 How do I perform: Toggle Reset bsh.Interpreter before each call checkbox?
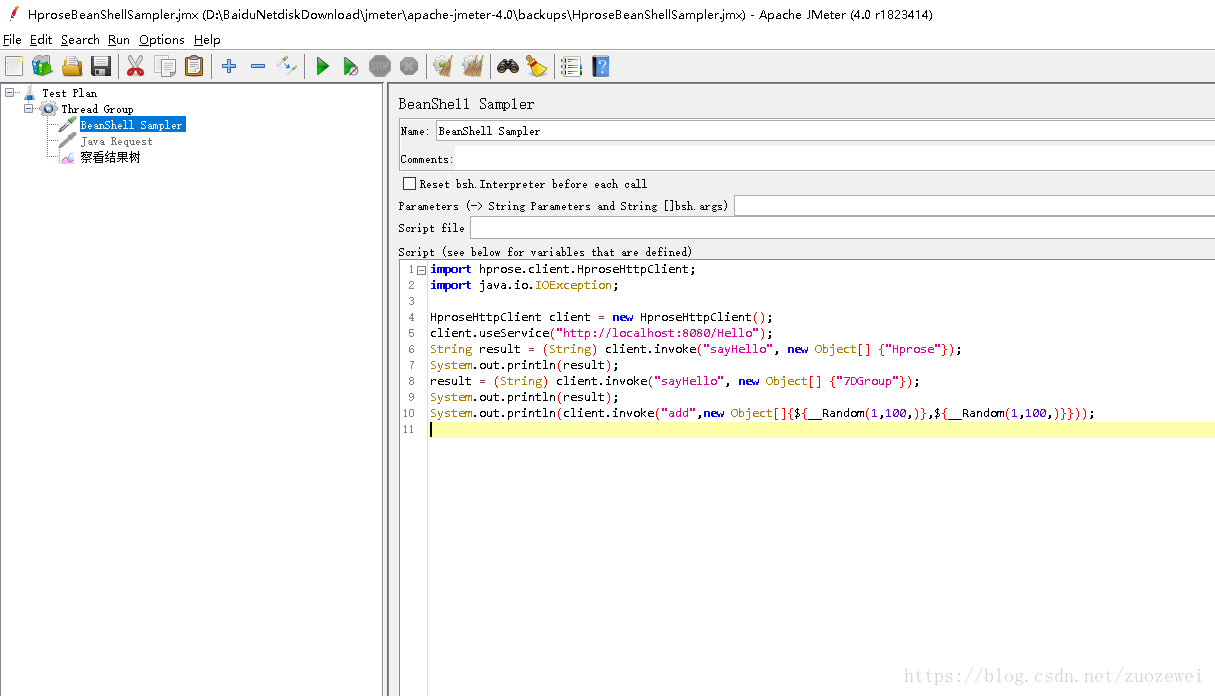click(x=409, y=184)
